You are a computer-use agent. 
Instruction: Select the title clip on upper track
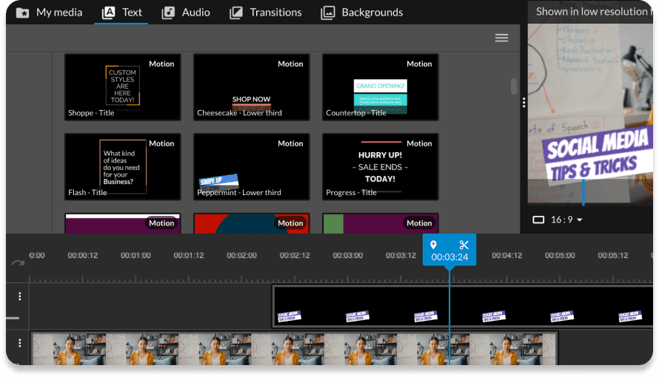point(462,306)
